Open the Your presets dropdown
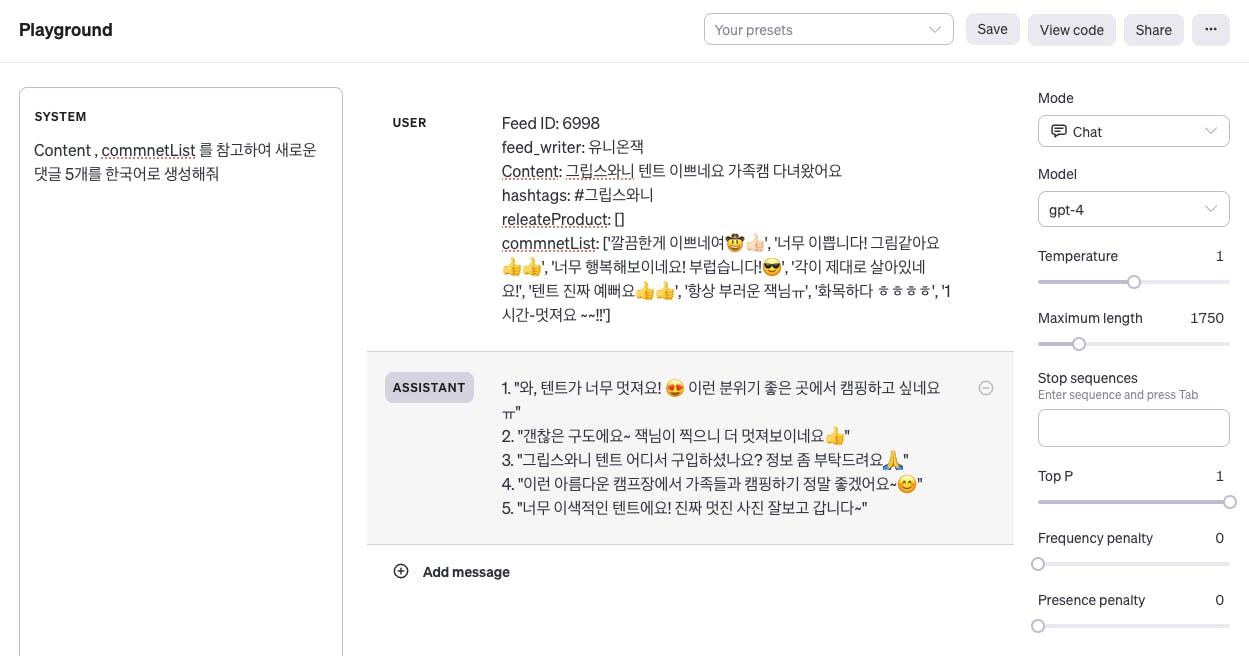The image size is (1249, 656). click(x=829, y=30)
